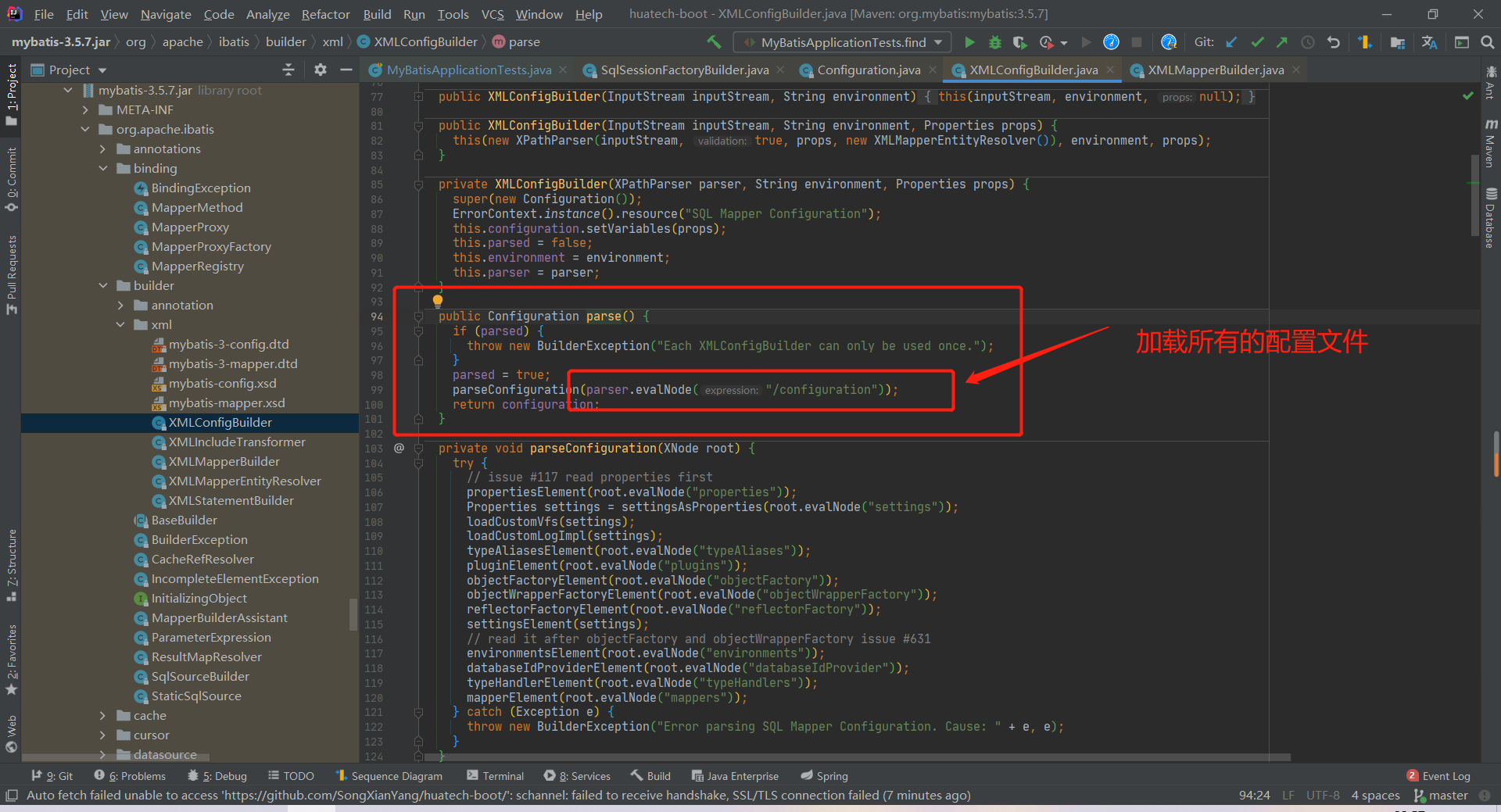Switch to XMLMapperBuilder.java tab
Viewport: 1501px width, 812px height.
tap(1216, 70)
